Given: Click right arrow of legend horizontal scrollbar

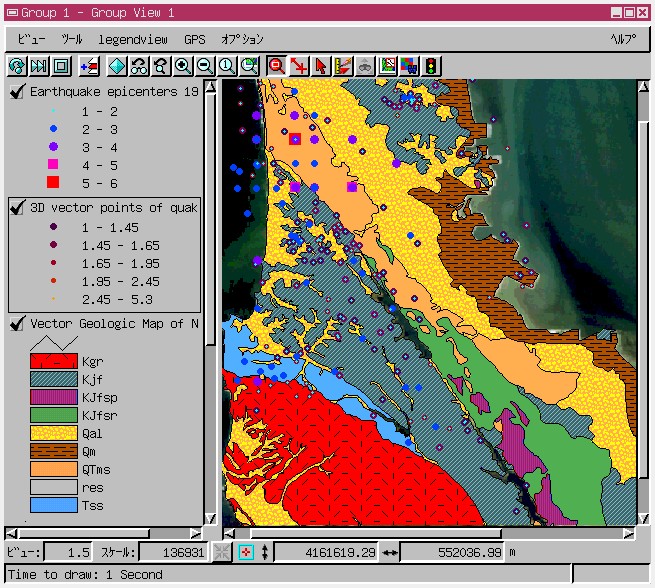Looking at the screenshot, I should click(196, 533).
